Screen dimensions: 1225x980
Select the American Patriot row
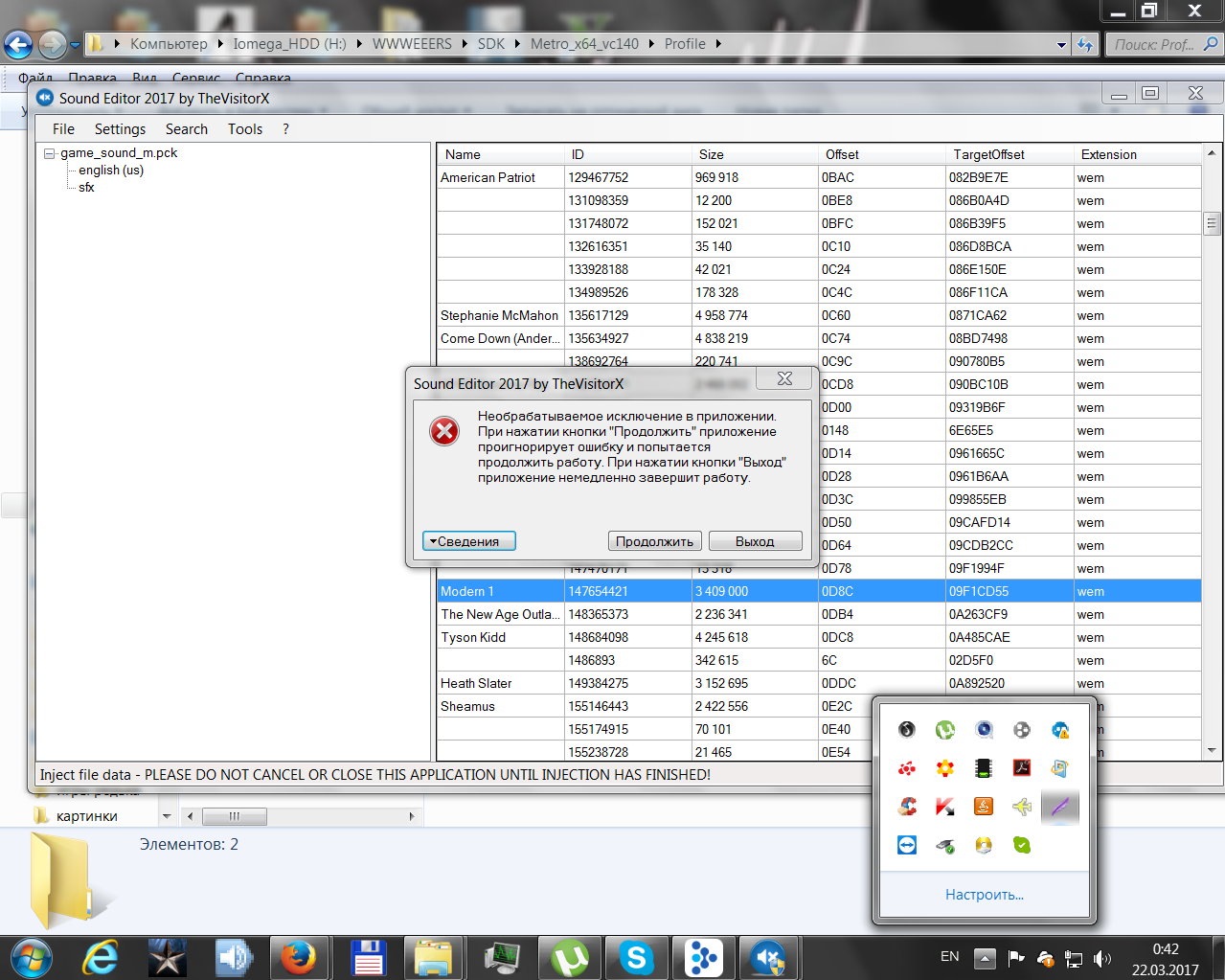tap(819, 177)
